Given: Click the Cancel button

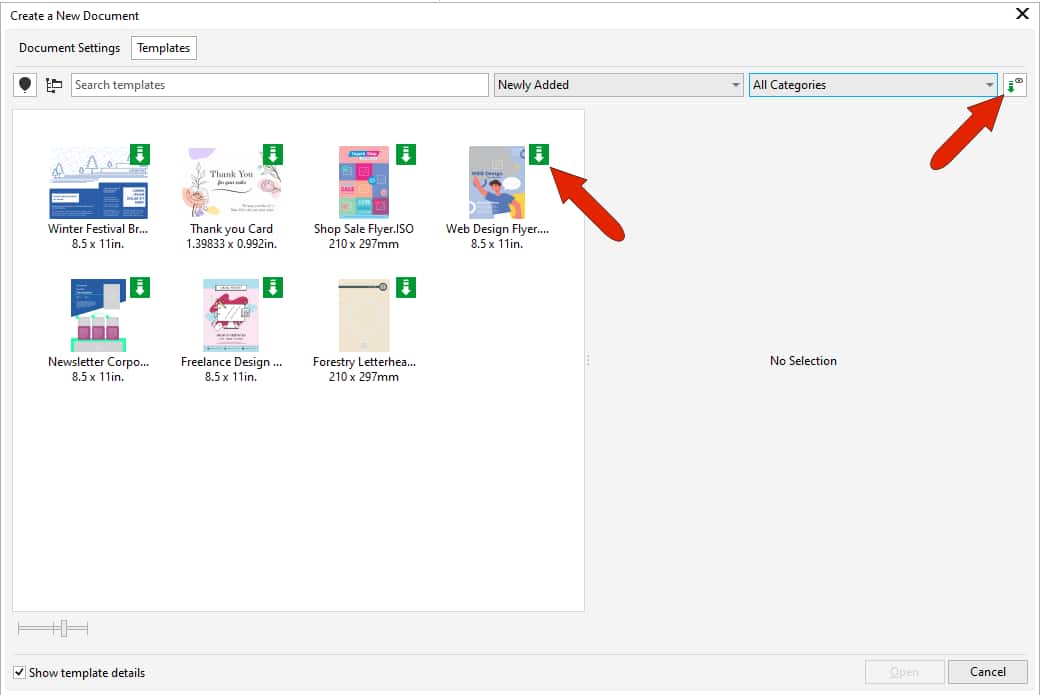Looking at the screenshot, I should click(x=988, y=671).
